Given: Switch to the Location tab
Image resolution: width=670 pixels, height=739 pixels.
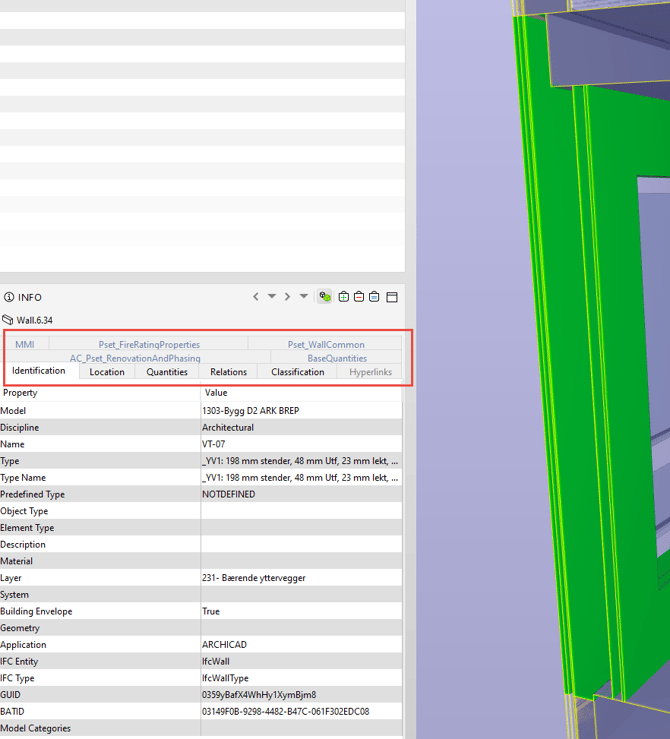Looking at the screenshot, I should tap(107, 372).
